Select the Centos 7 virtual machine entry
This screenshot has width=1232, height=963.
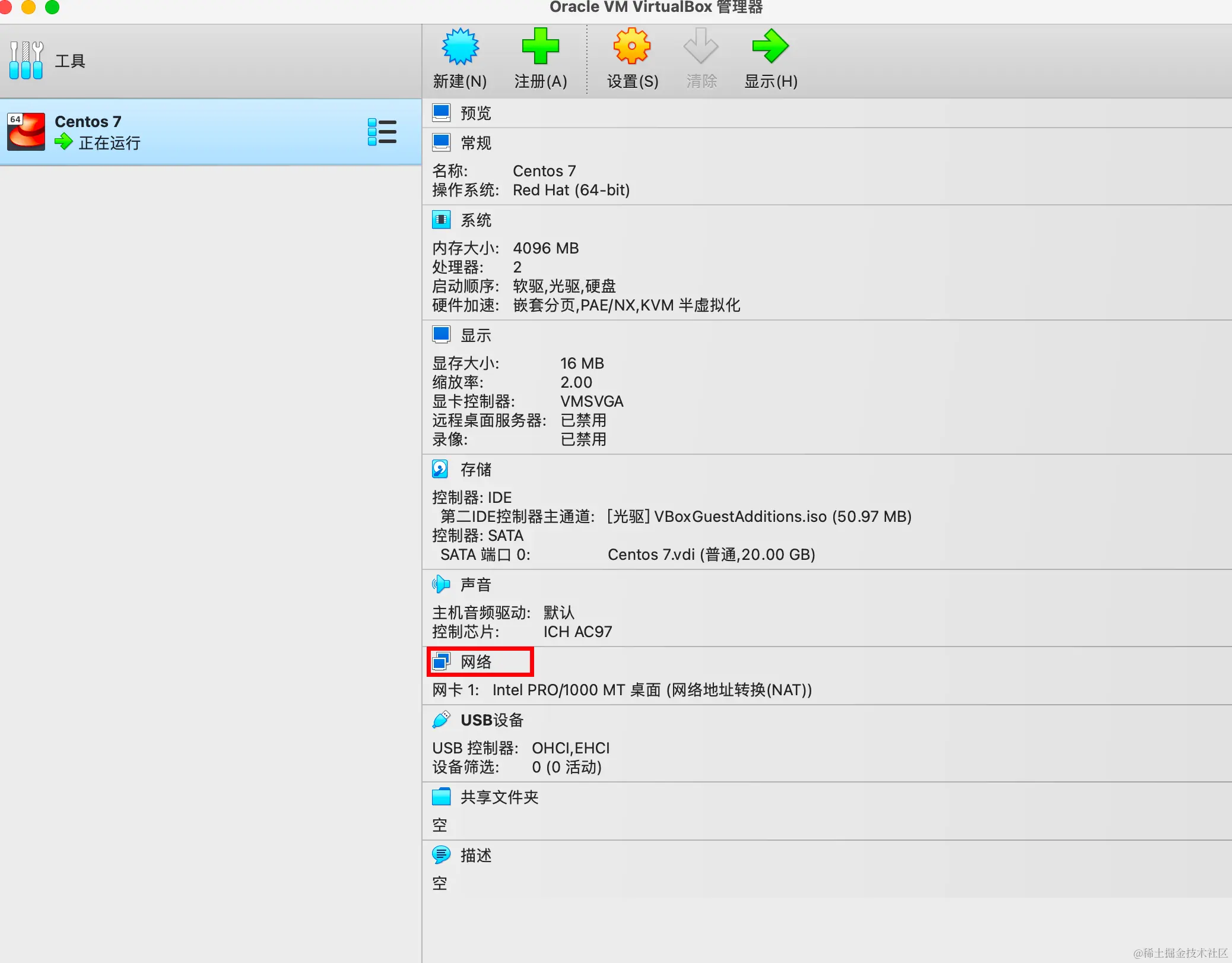(211, 132)
